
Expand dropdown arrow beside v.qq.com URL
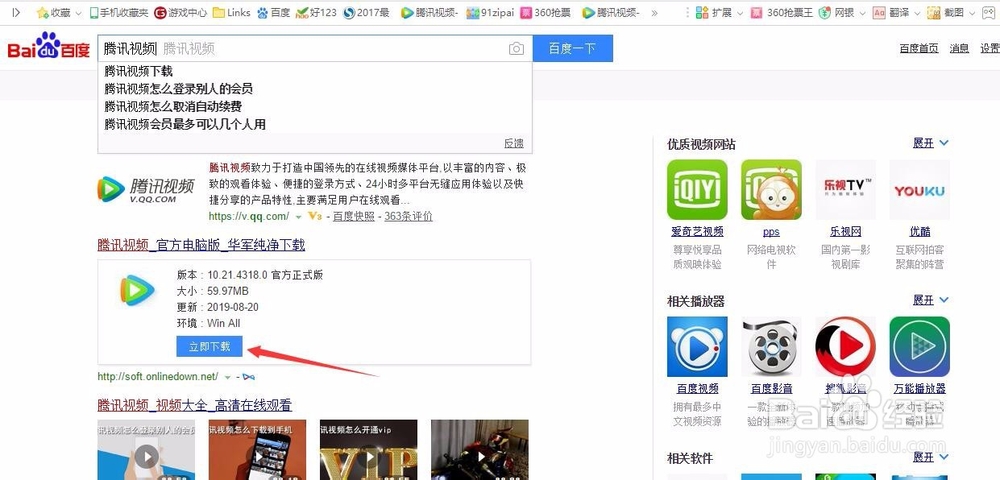(x=298, y=217)
